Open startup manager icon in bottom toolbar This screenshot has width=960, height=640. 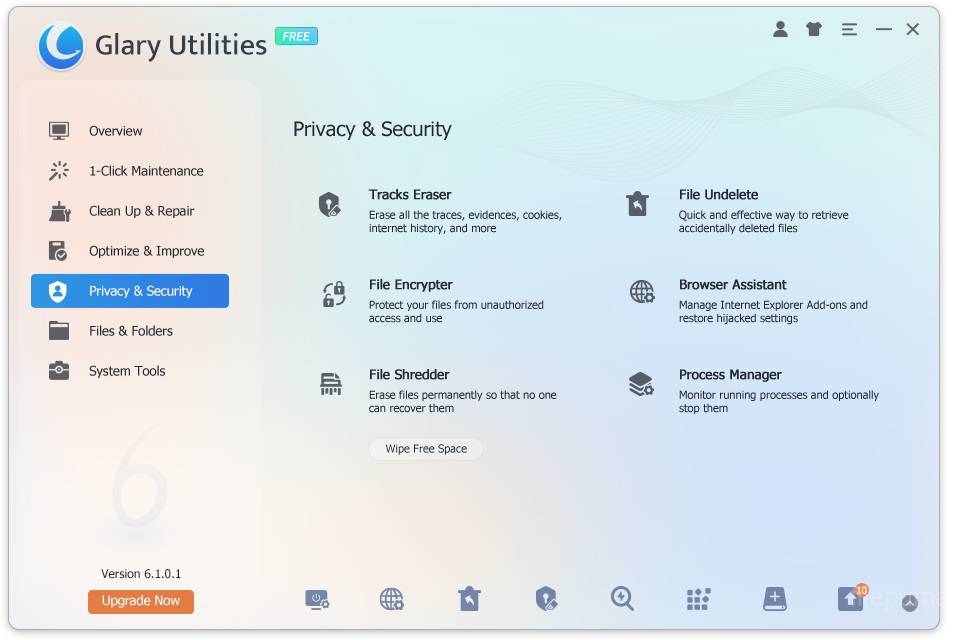point(317,599)
